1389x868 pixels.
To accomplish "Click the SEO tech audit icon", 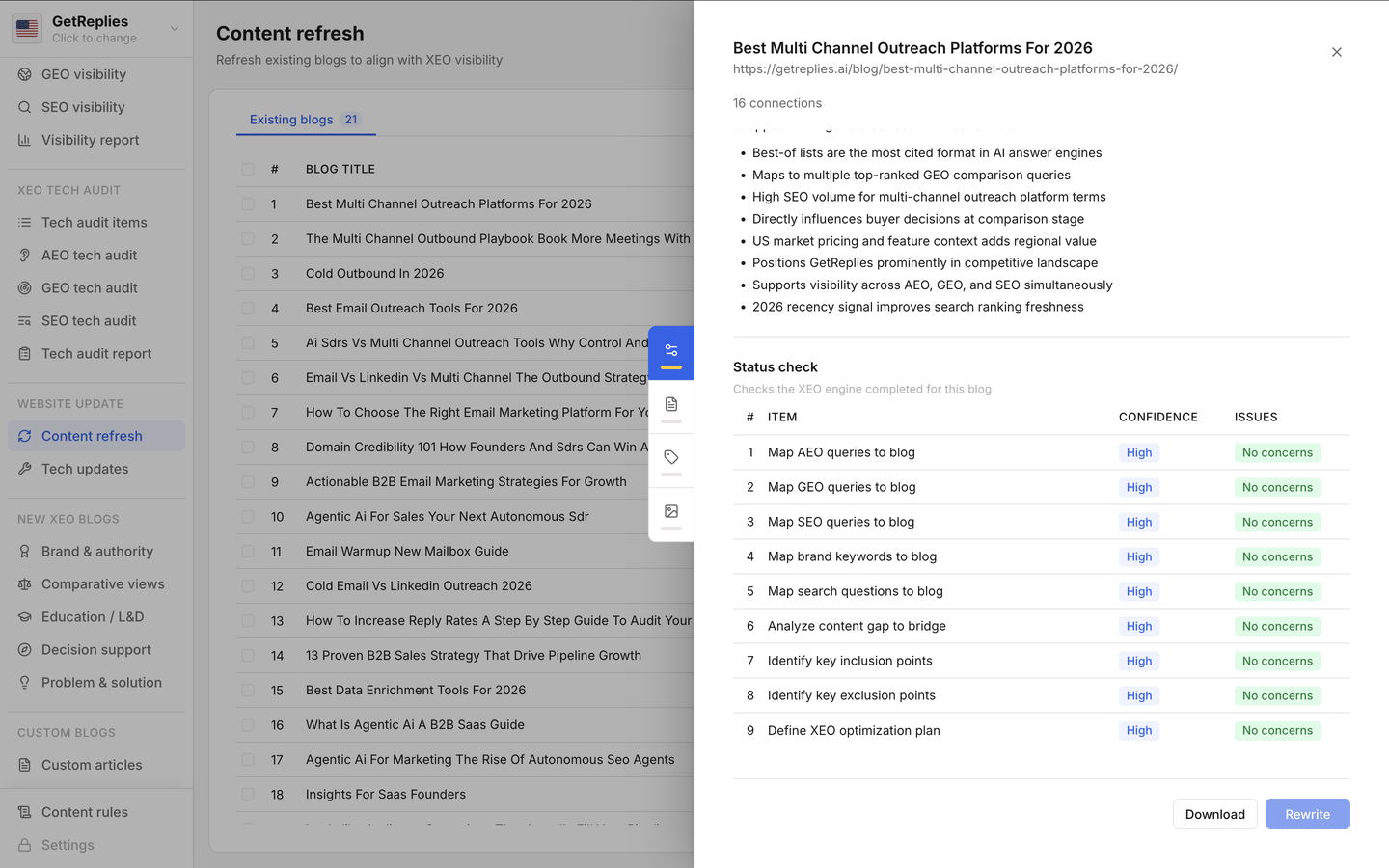I will coord(25,321).
